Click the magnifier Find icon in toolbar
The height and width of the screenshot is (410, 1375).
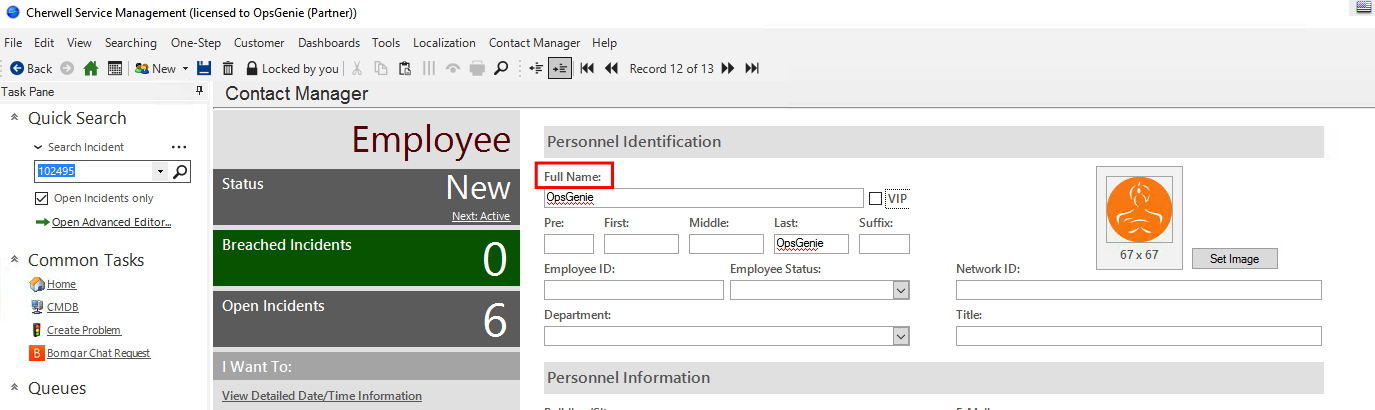(501, 68)
